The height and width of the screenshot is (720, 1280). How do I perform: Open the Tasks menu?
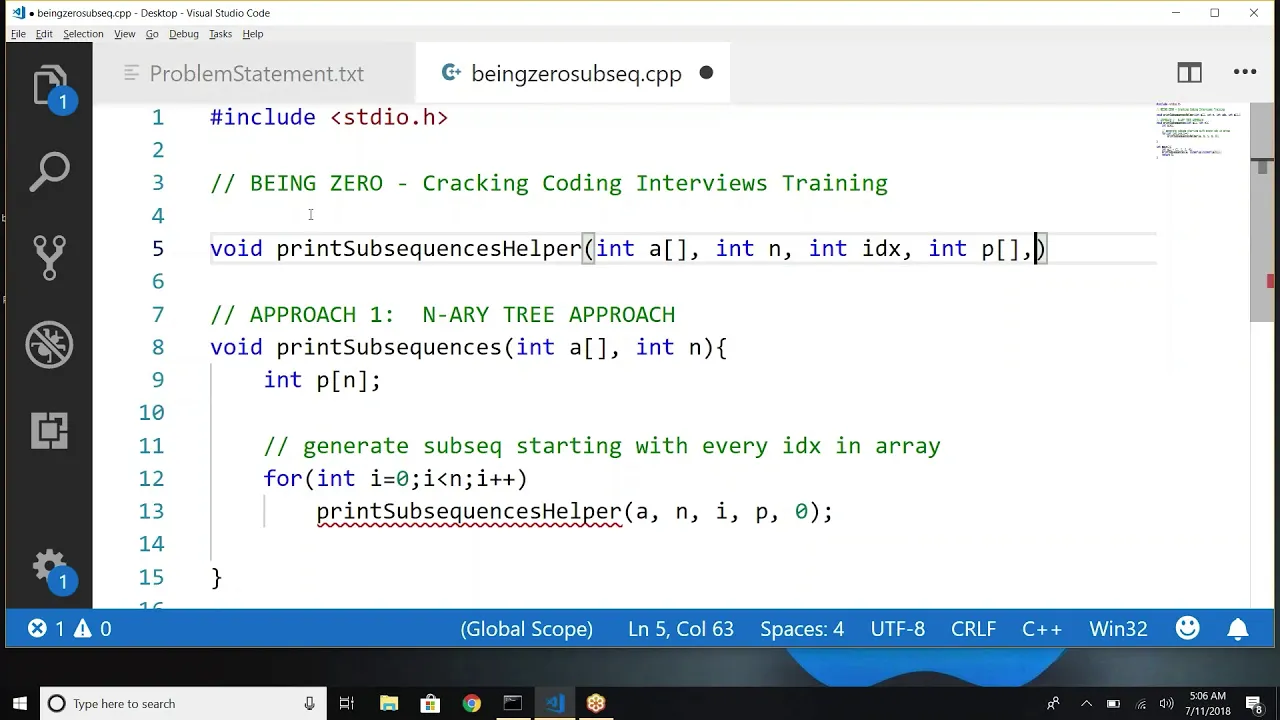(x=220, y=34)
